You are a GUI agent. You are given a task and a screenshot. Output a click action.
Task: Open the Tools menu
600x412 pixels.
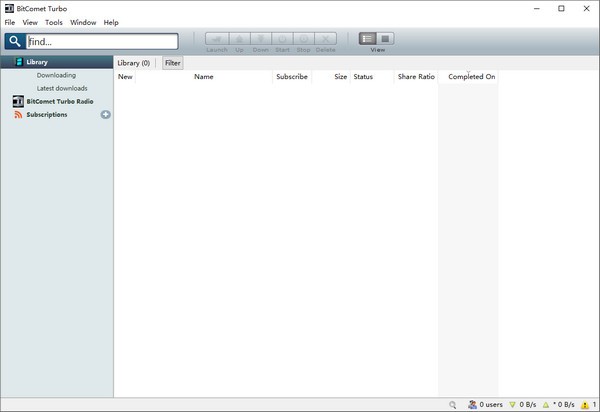point(54,22)
